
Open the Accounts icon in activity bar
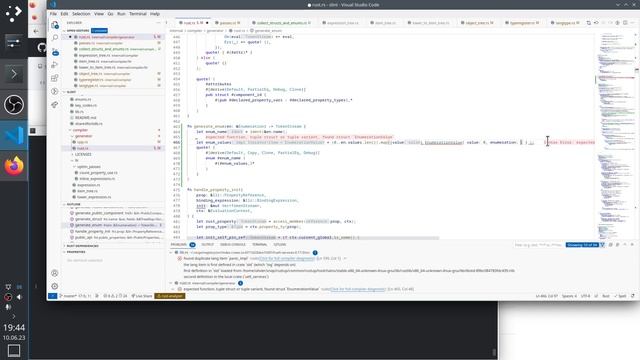54,273
